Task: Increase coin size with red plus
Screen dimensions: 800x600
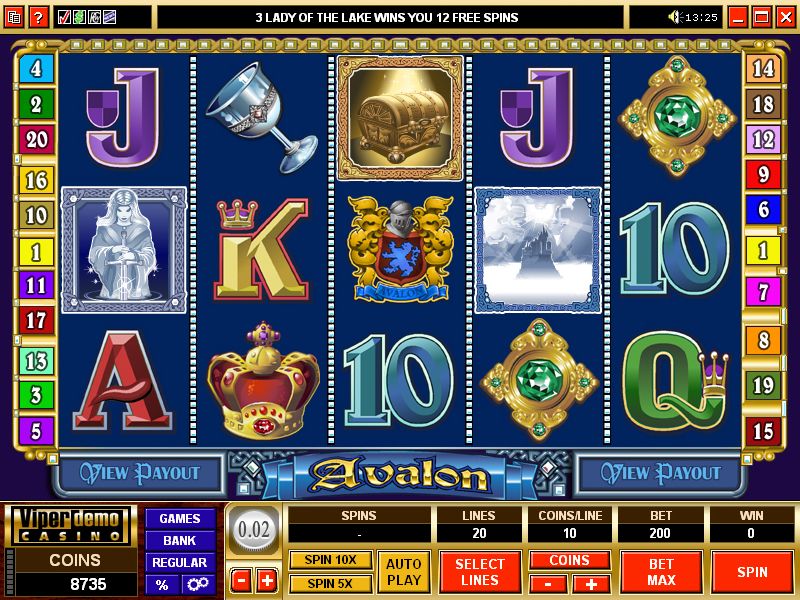Action: [x=267, y=581]
